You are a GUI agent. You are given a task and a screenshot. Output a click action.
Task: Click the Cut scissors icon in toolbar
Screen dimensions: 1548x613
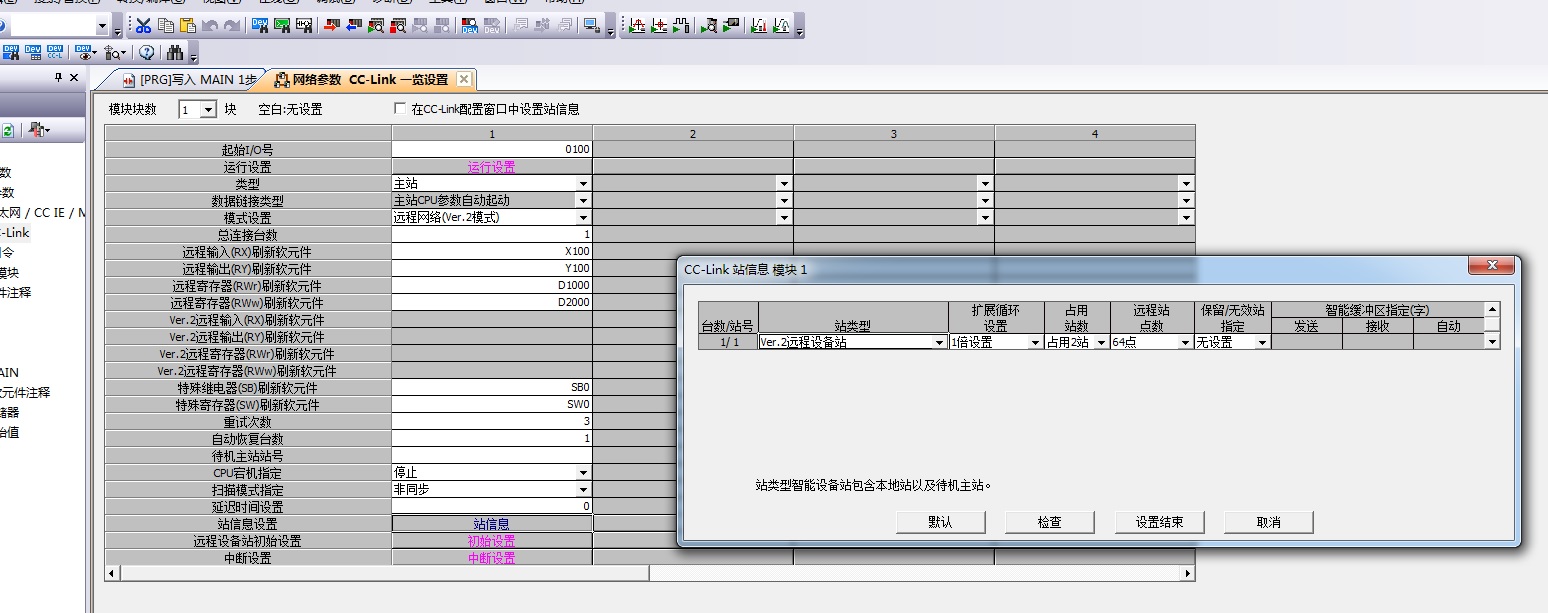coord(143,26)
